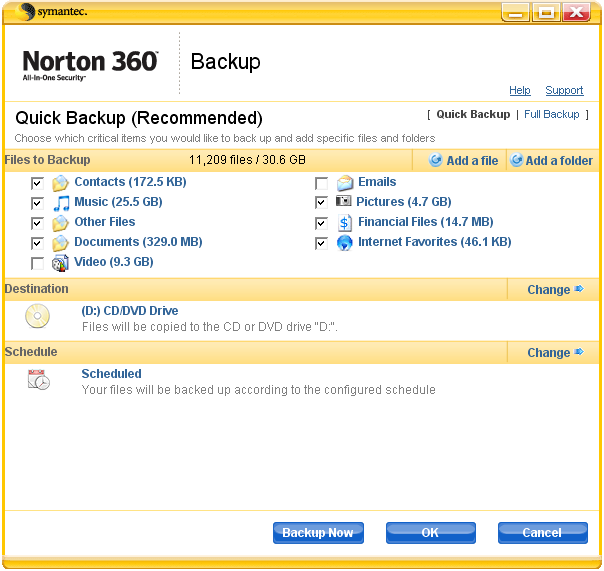The image size is (604, 571).
Task: Click the Scheduled heading text
Action: (x=111, y=374)
